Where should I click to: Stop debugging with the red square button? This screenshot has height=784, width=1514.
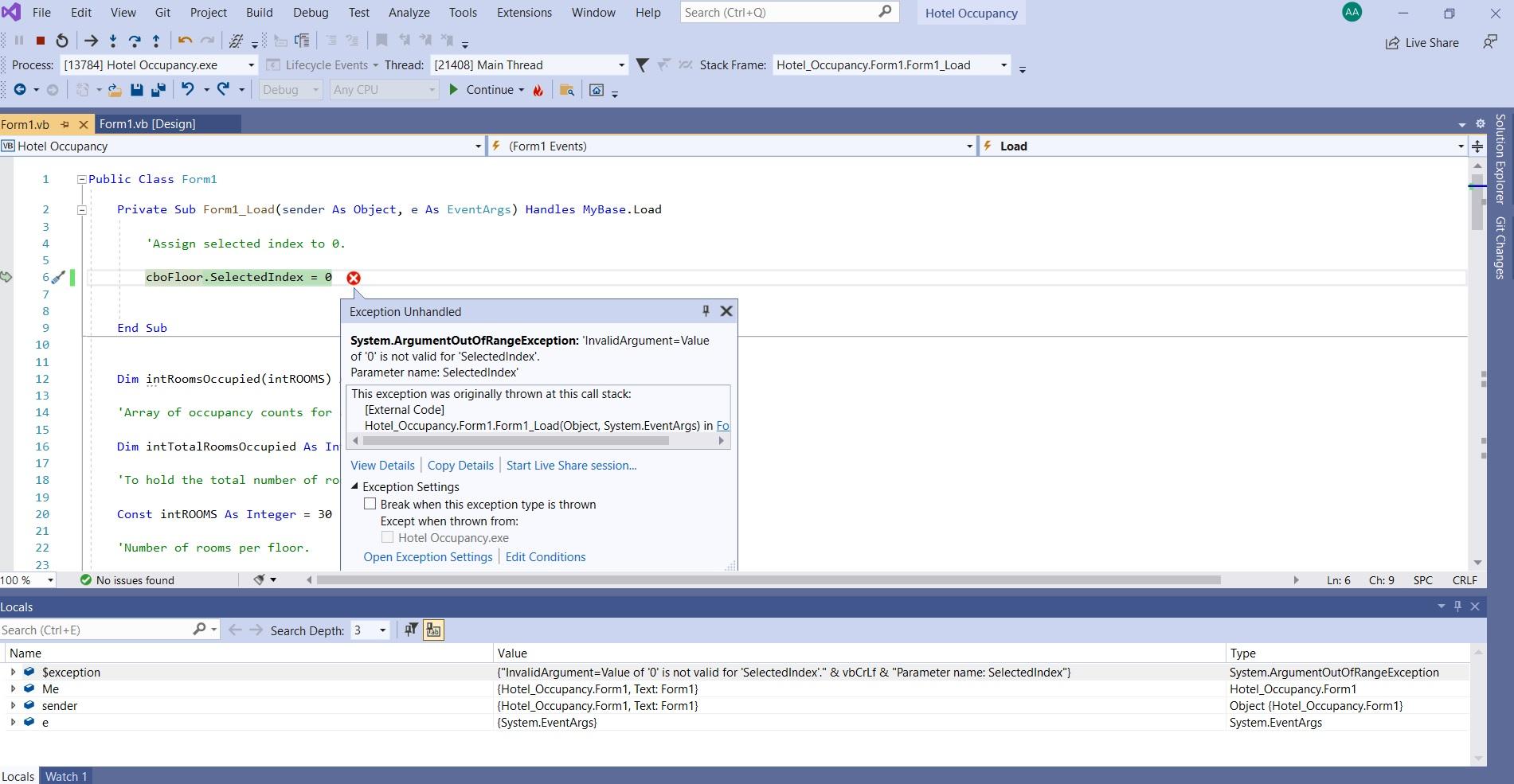click(x=40, y=41)
